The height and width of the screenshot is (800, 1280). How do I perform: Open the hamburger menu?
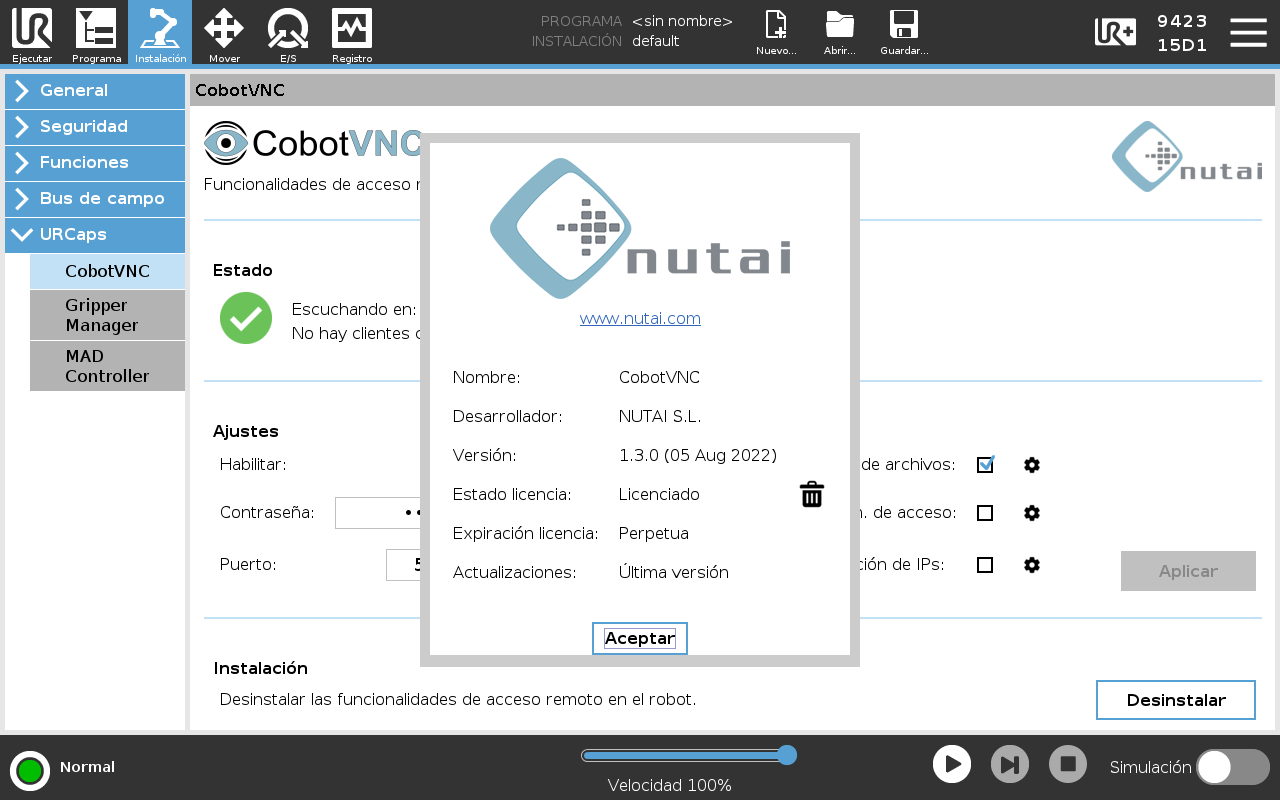[x=1248, y=32]
